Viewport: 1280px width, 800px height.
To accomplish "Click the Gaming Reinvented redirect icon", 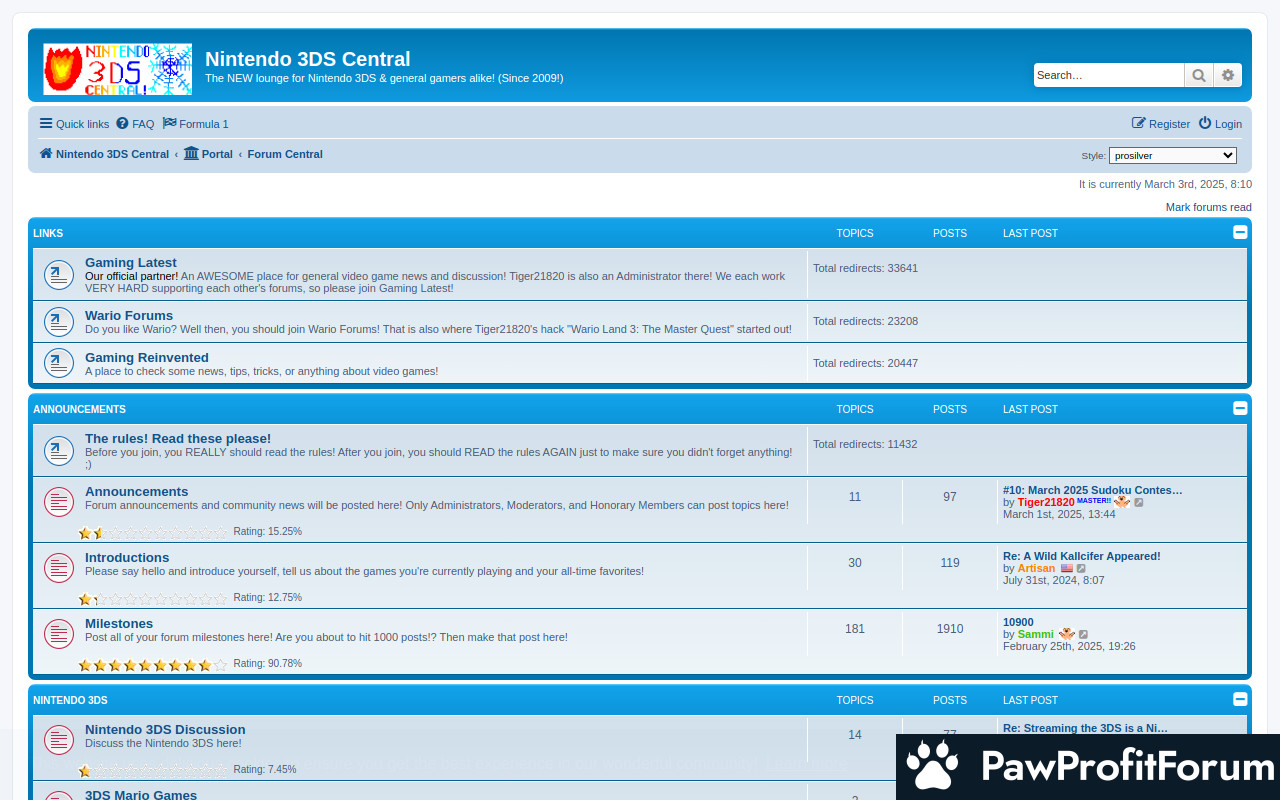I will click(x=59, y=364).
